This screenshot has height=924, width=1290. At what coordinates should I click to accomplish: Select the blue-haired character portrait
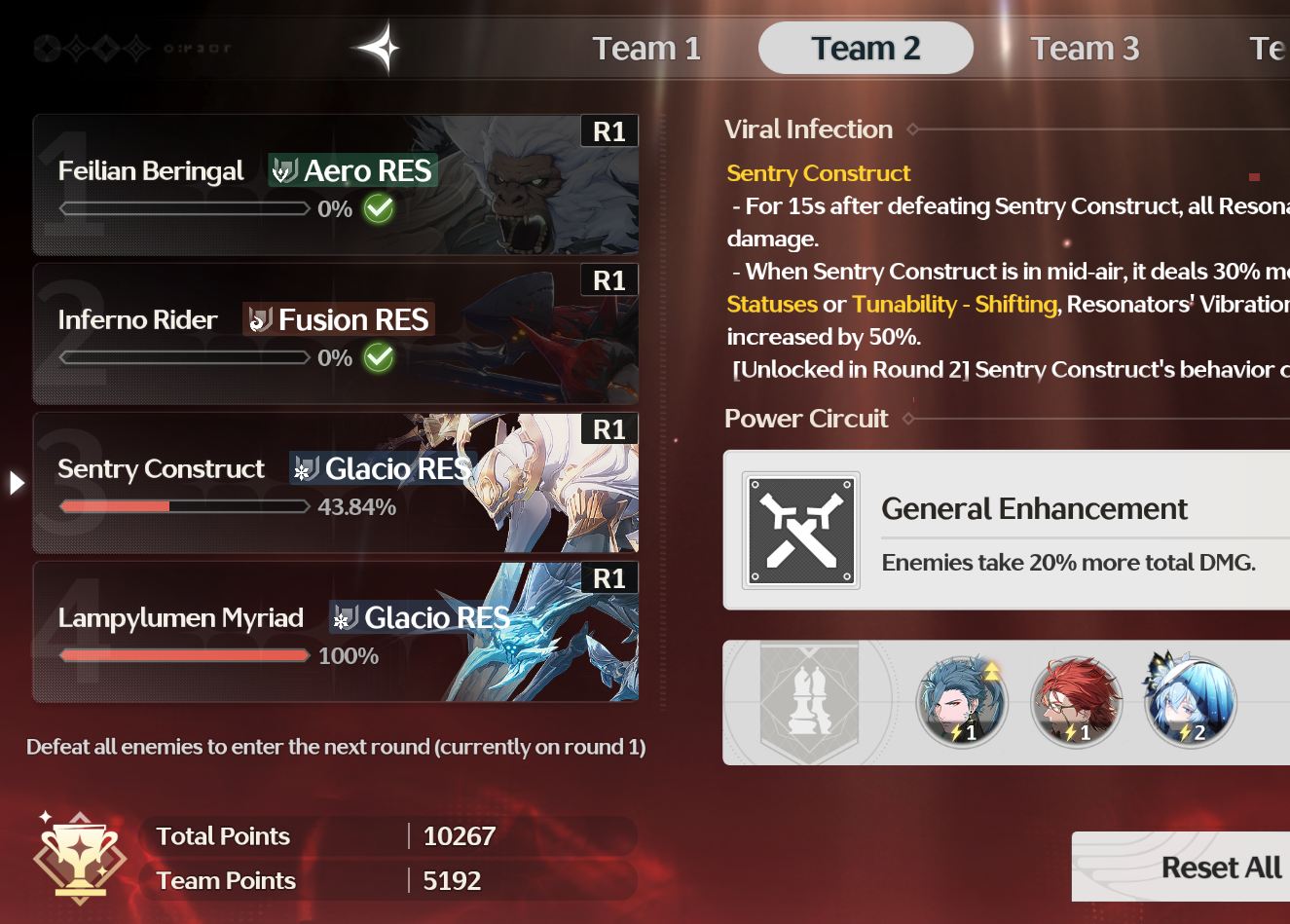(x=962, y=701)
